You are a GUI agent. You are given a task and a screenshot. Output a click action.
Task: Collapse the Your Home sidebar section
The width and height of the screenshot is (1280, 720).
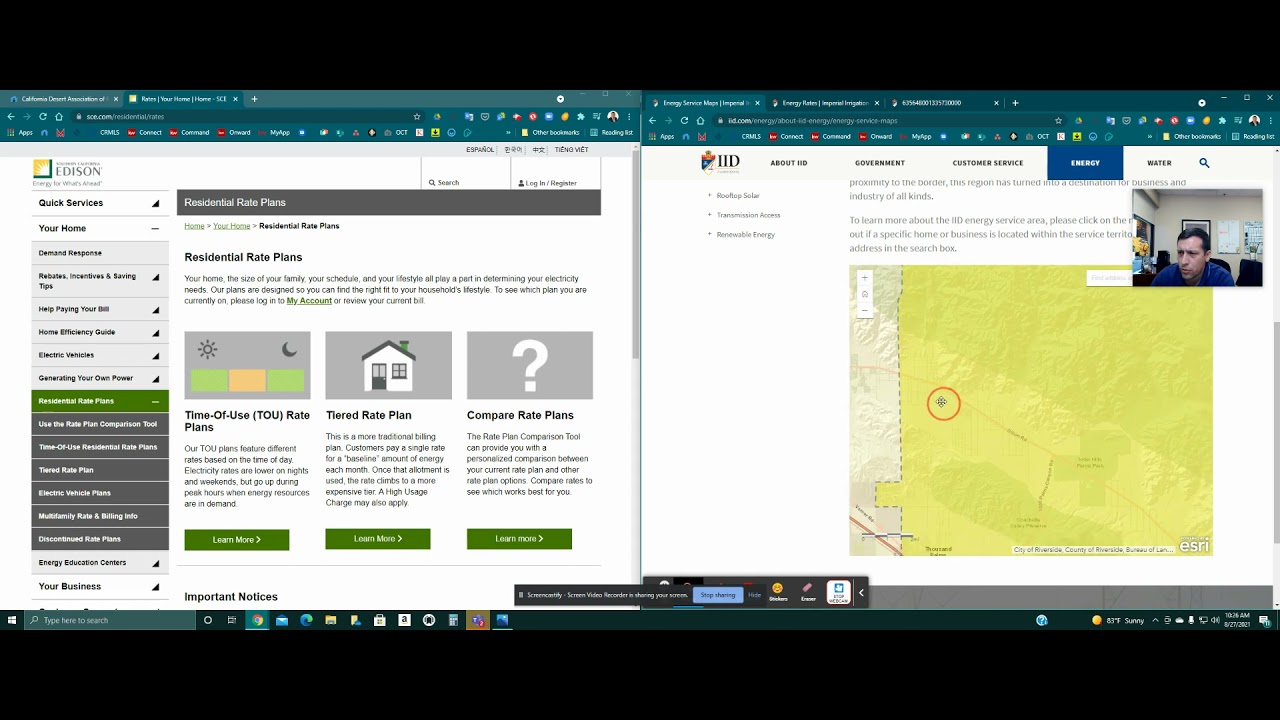(155, 229)
